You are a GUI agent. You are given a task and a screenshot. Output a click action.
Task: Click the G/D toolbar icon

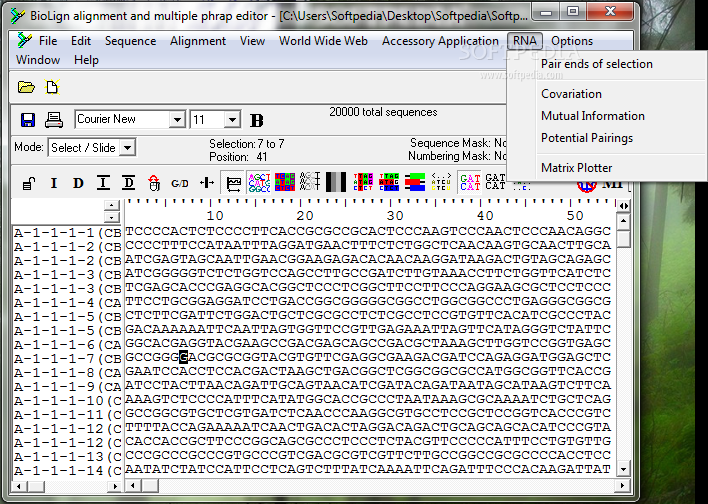(180, 183)
